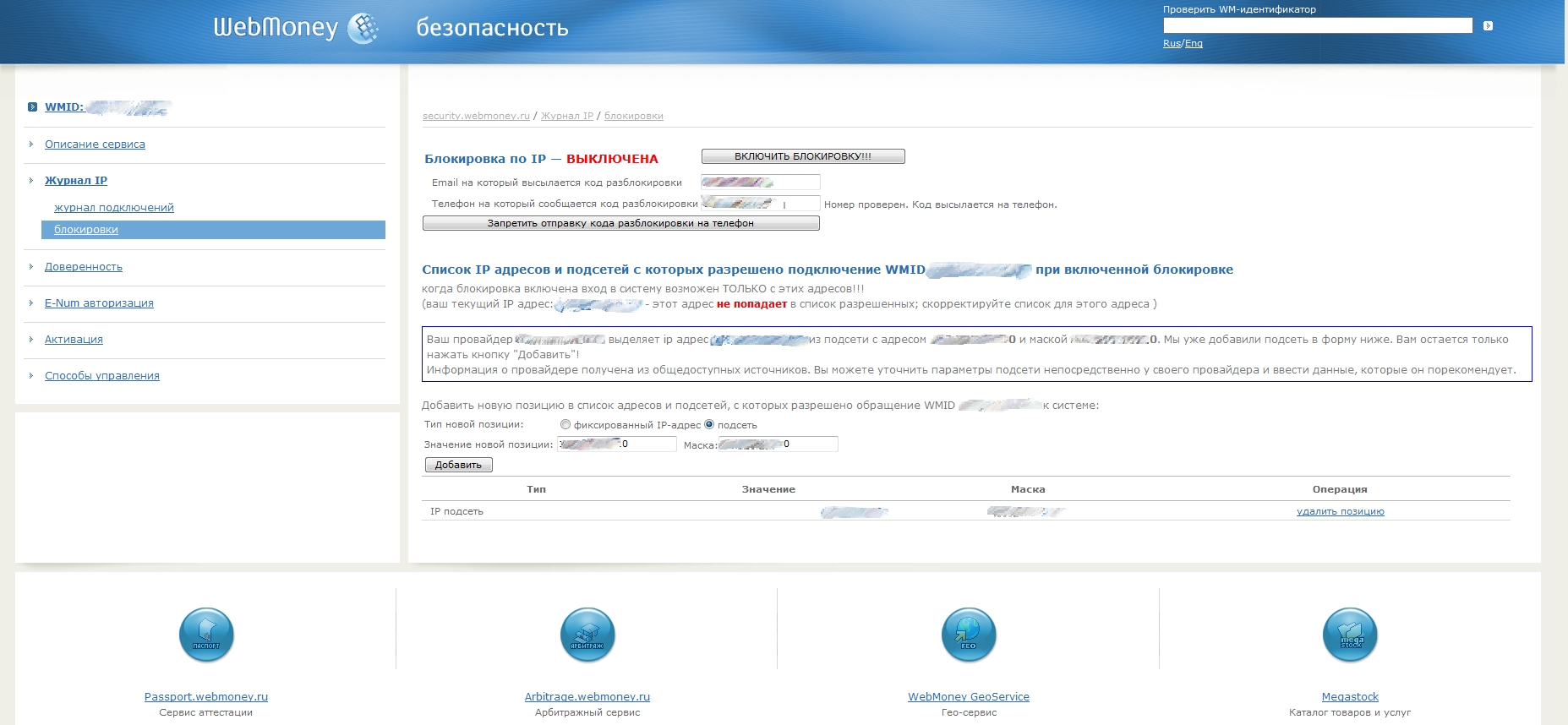This screenshot has height=725, width=1568.
Task: Focus the Значение новой позиции field
Action: 617,444
